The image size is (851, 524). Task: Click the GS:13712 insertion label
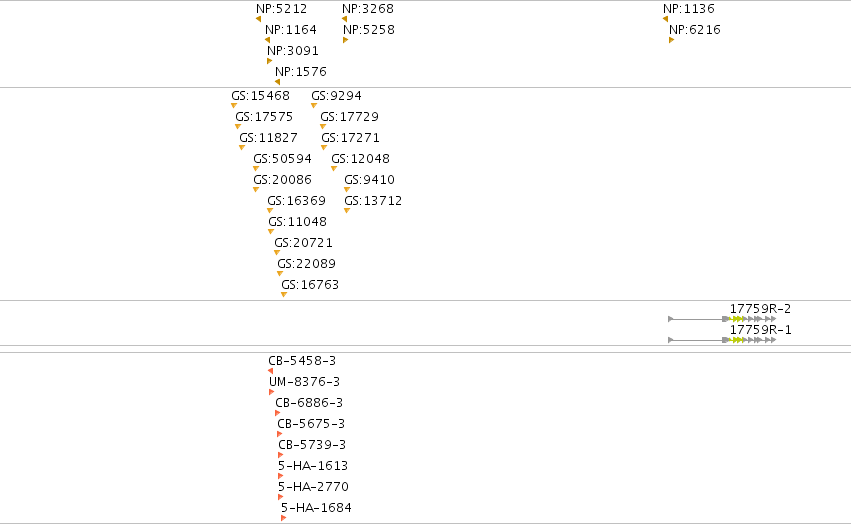pyautogui.click(x=373, y=201)
